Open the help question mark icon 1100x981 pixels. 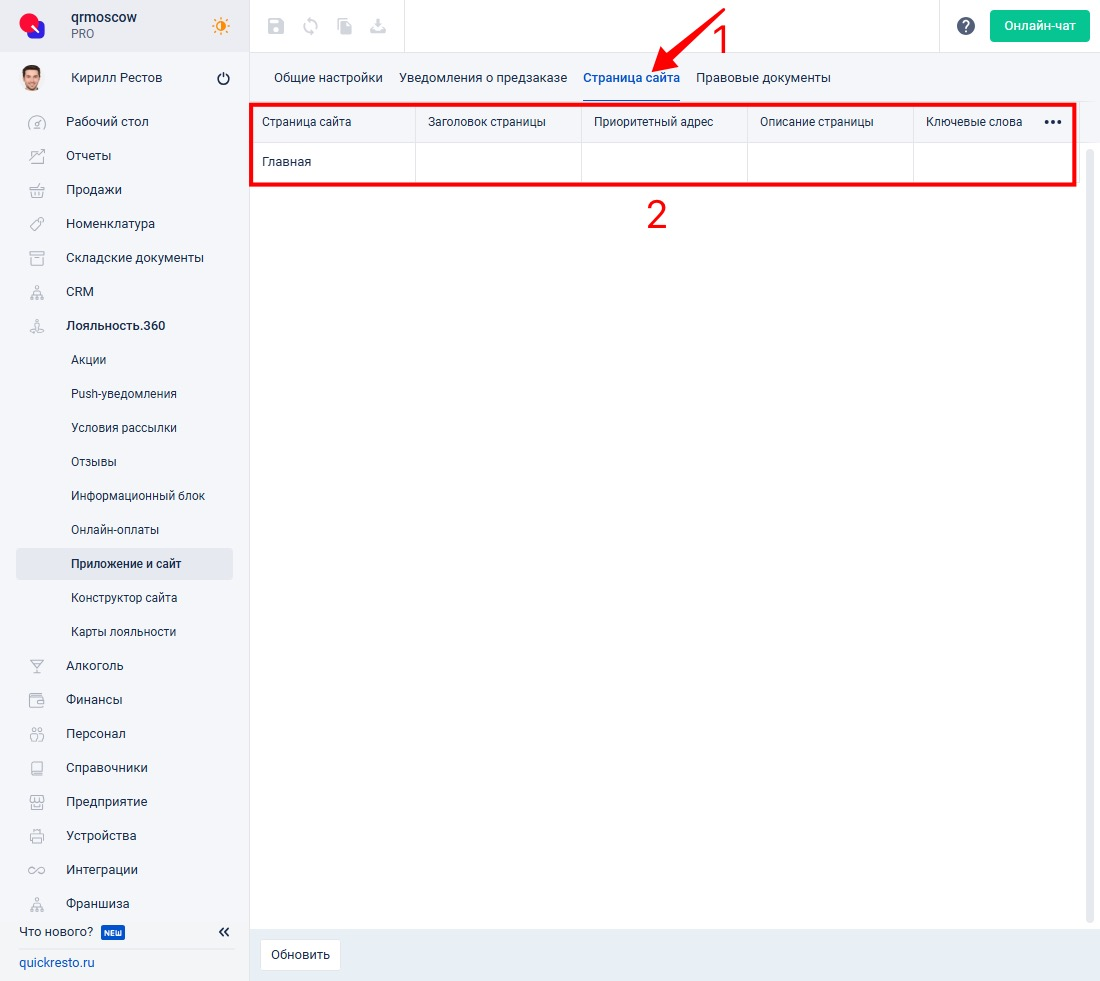tap(965, 26)
